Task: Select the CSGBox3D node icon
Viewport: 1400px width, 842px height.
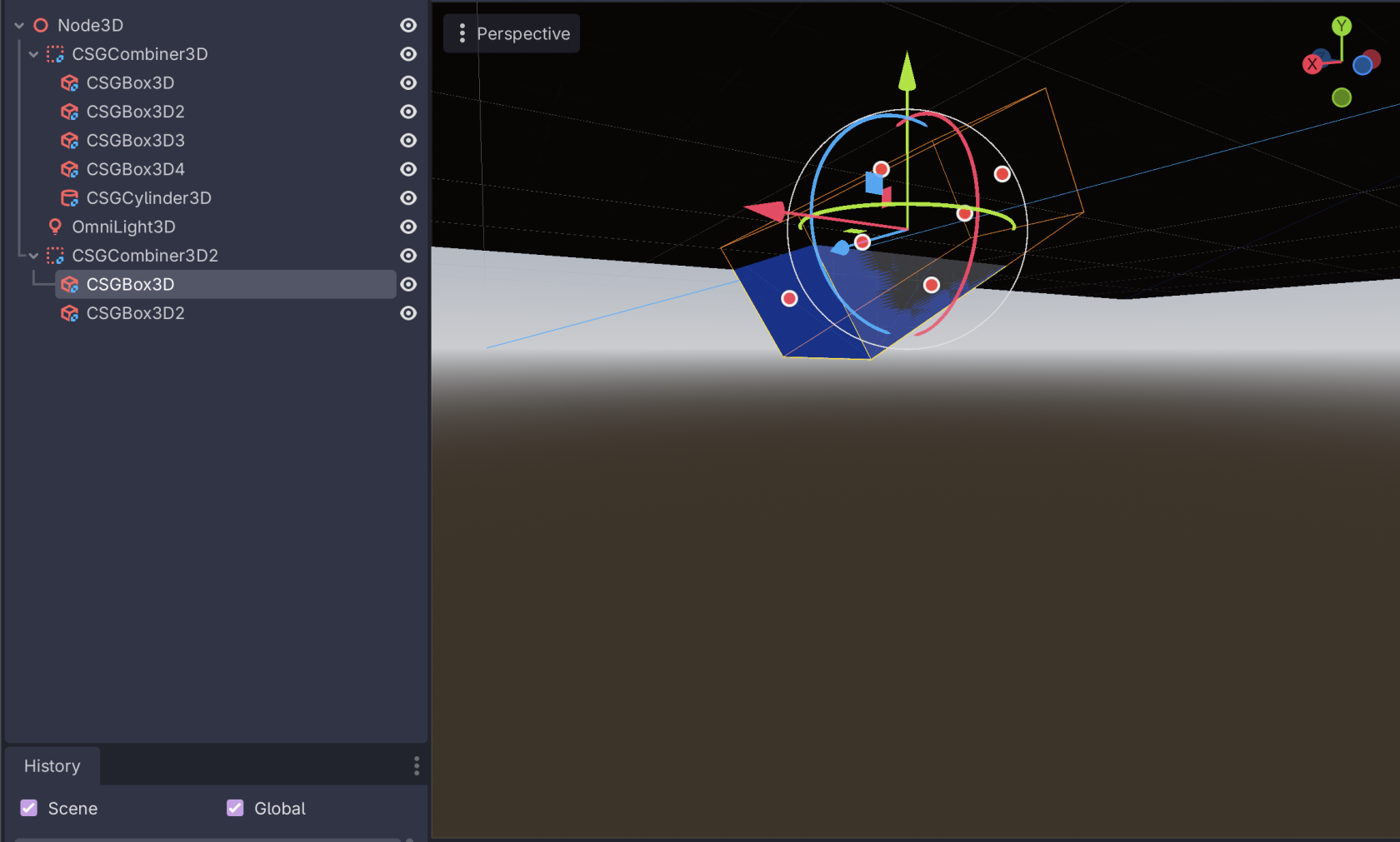Action: [70, 82]
